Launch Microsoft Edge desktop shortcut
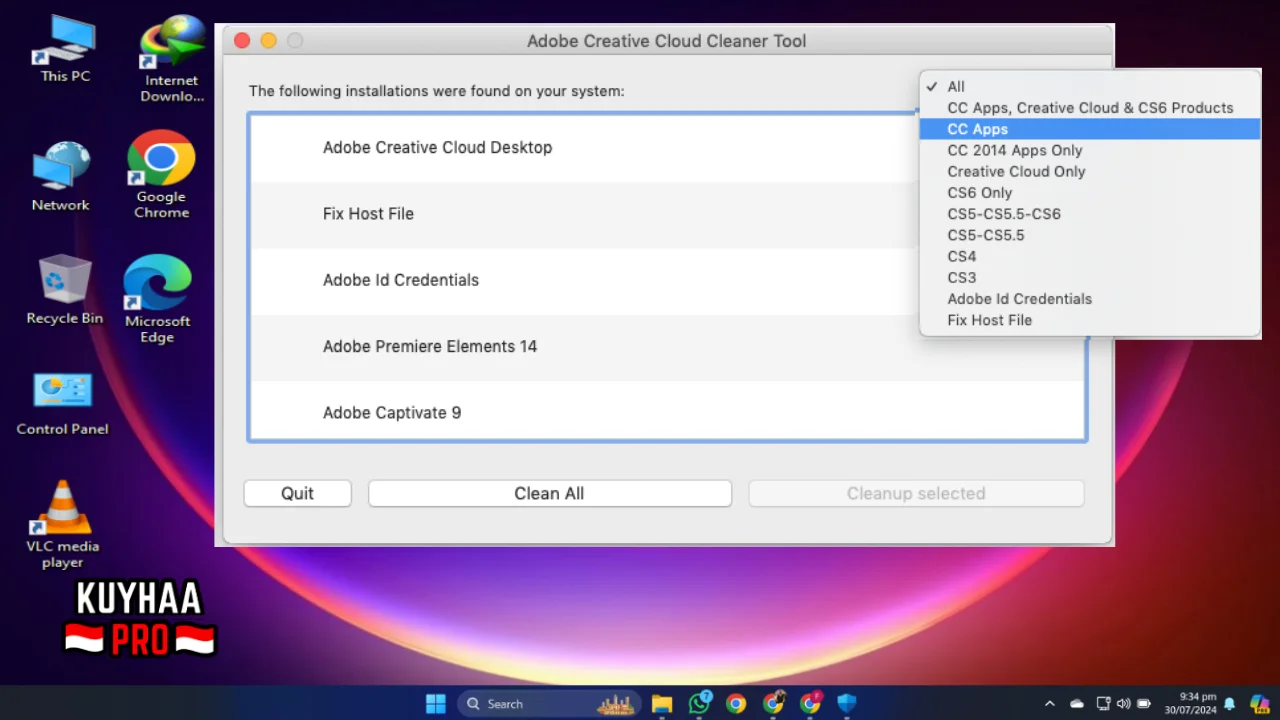1280x720 pixels. click(157, 299)
